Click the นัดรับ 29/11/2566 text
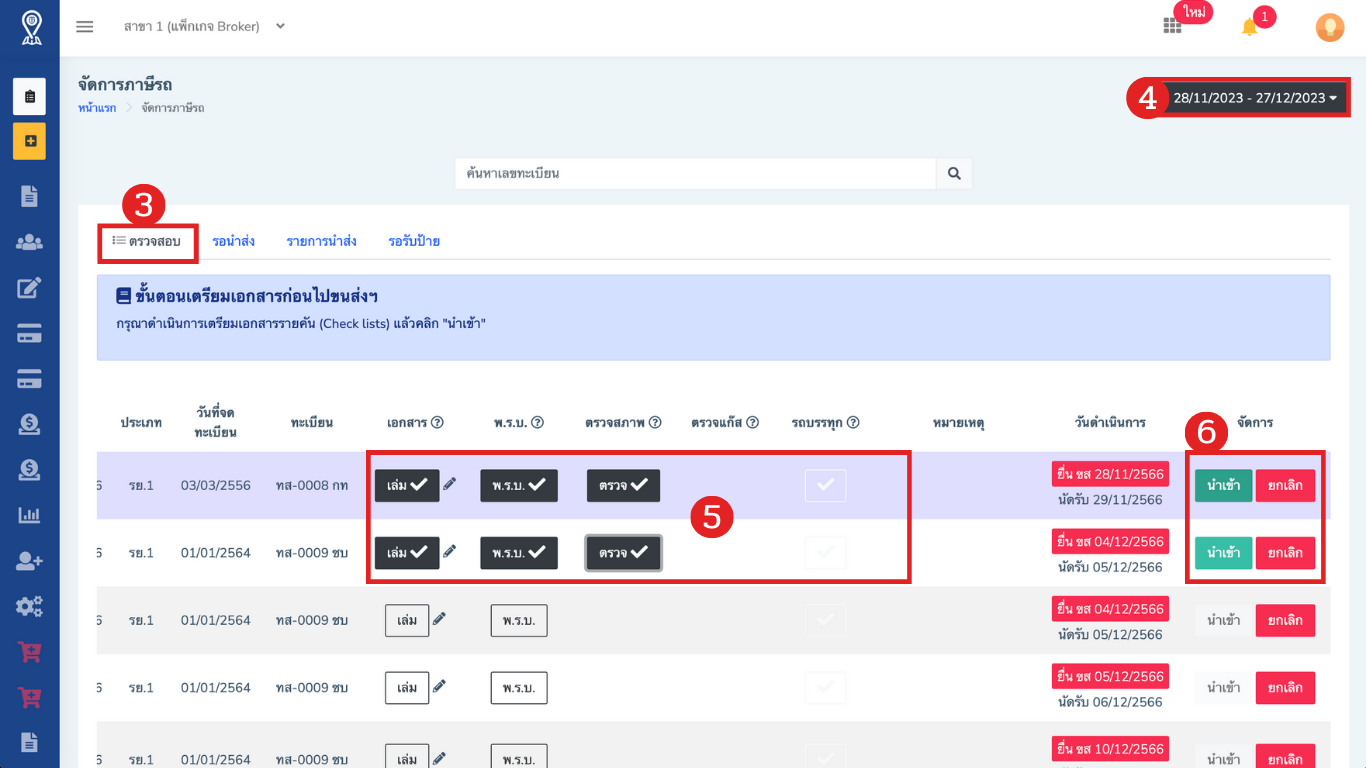The width and height of the screenshot is (1366, 768). [1110, 500]
